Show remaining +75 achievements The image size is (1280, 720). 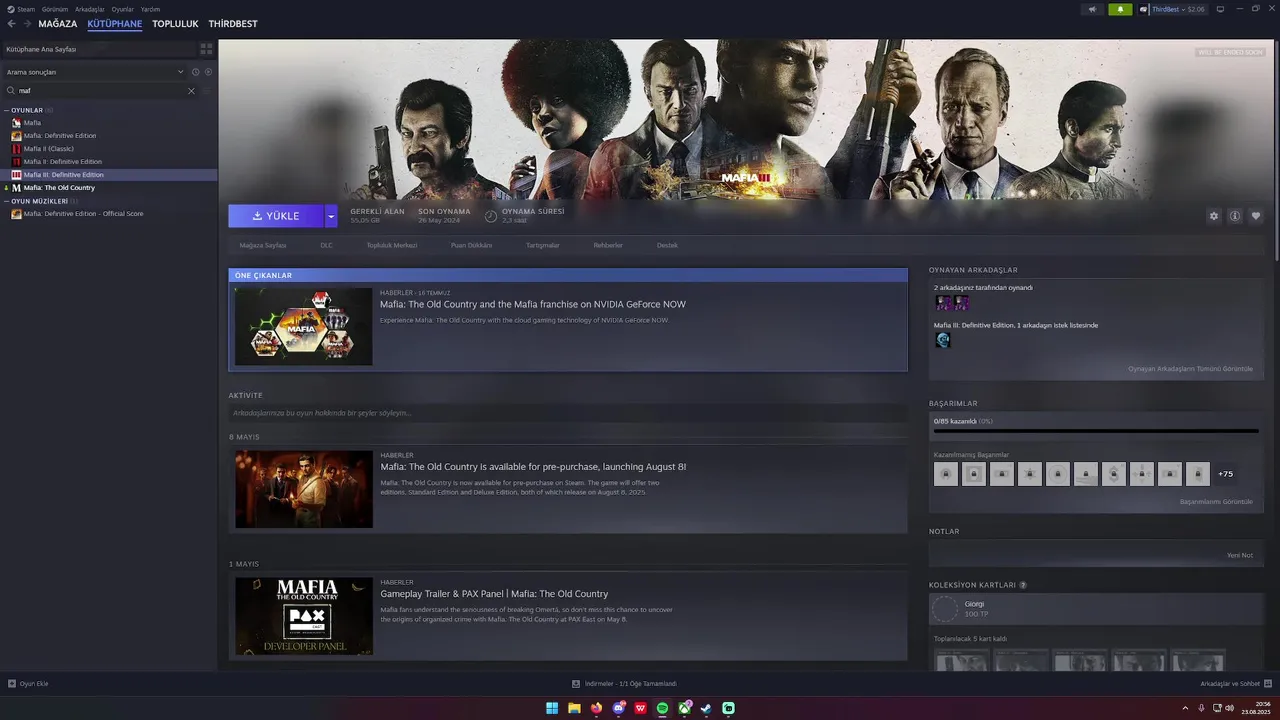1225,474
